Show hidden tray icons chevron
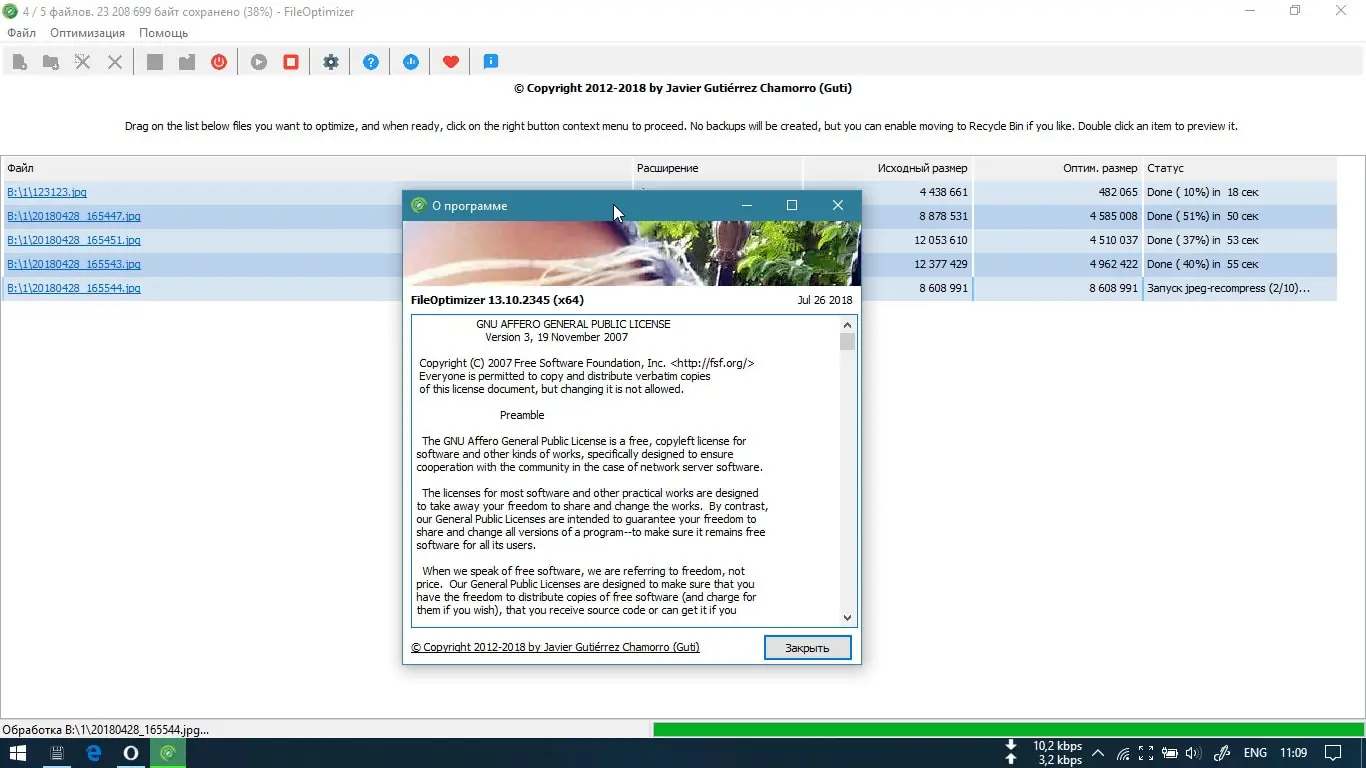 coord(1098,753)
